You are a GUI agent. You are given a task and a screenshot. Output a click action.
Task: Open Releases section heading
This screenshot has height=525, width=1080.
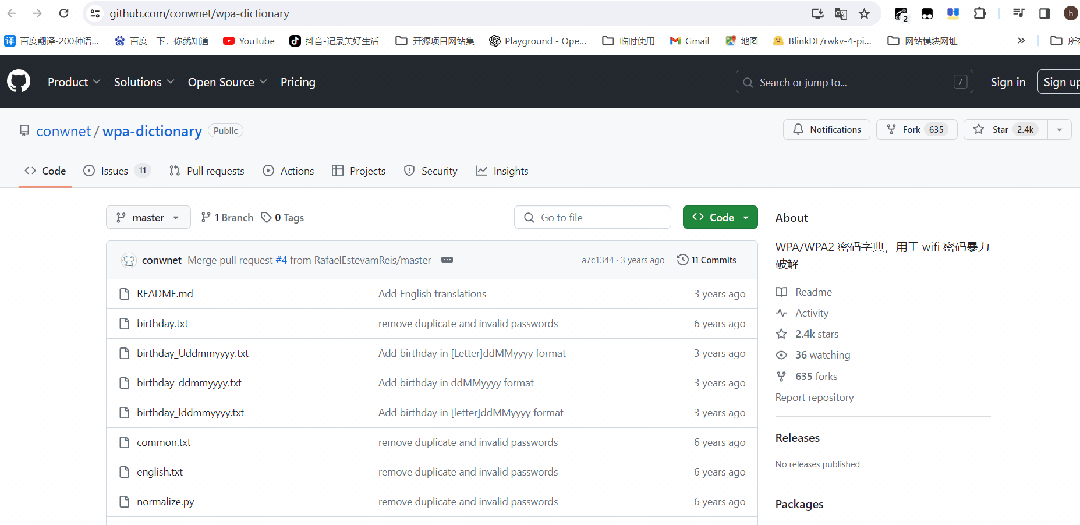click(798, 438)
